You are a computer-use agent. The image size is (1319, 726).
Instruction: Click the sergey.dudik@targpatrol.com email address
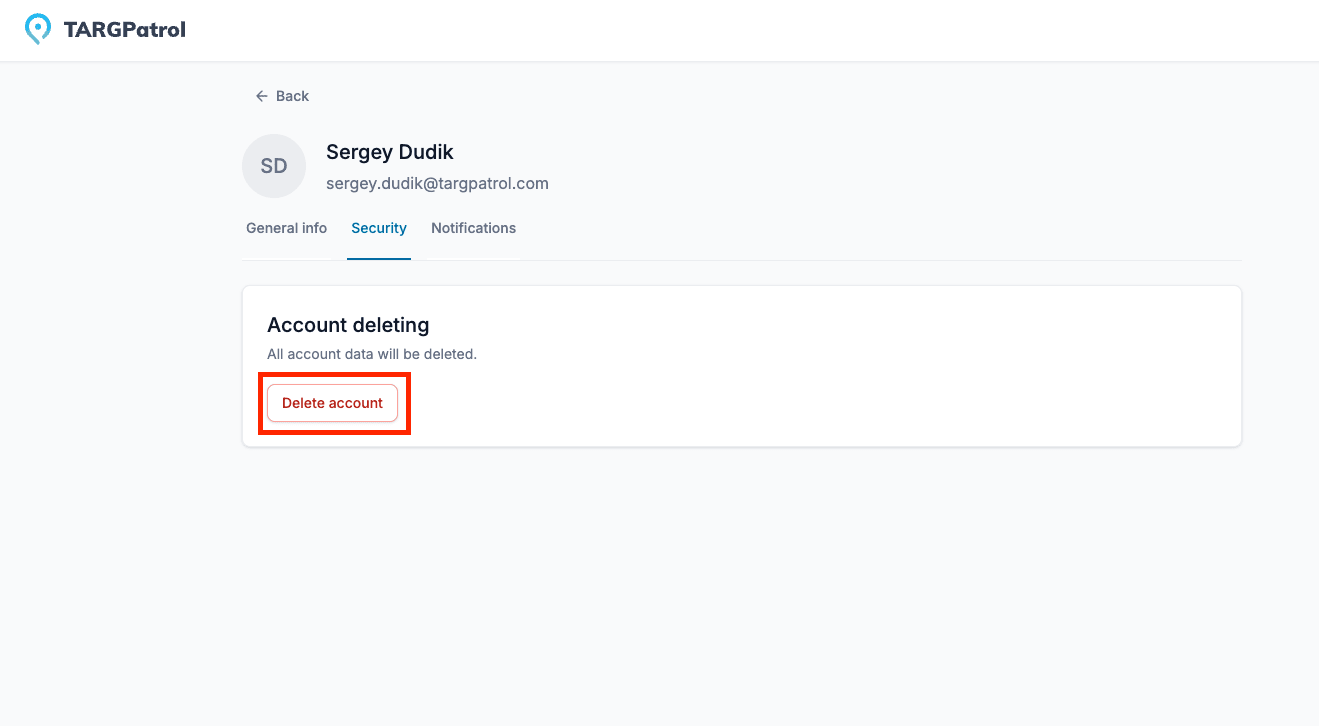point(437,184)
